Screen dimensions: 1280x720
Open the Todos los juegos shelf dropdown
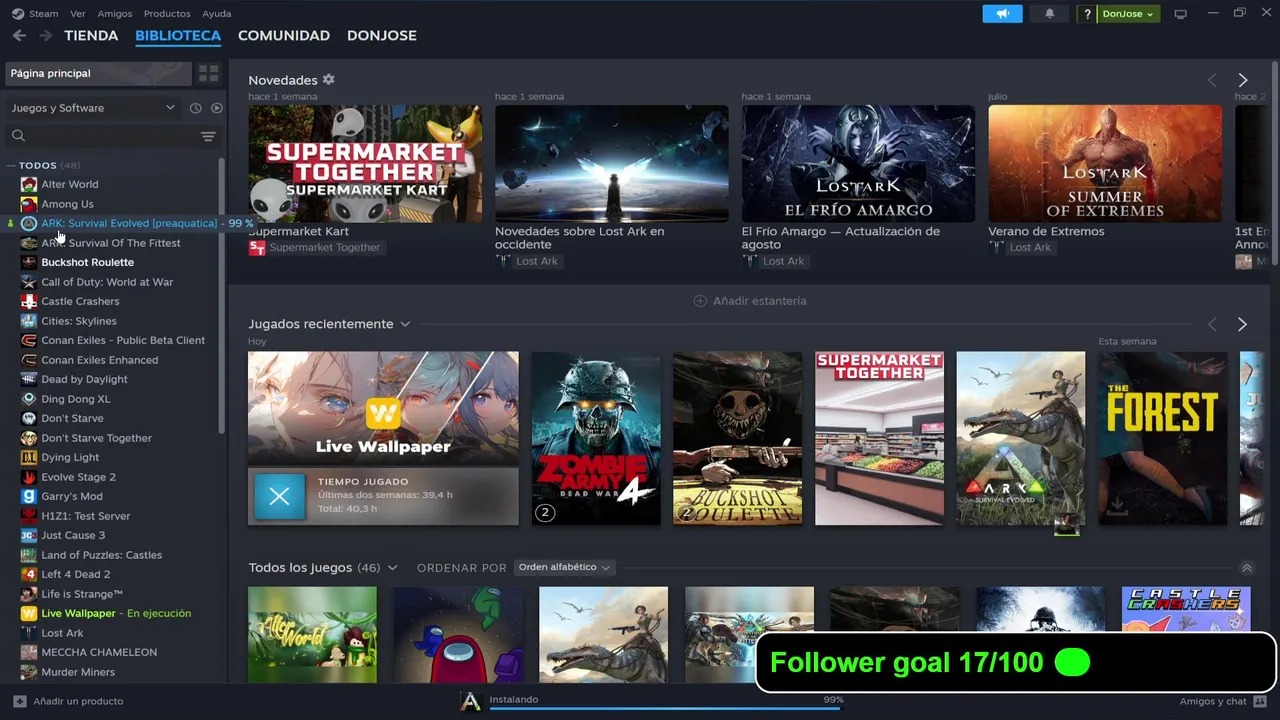392,568
